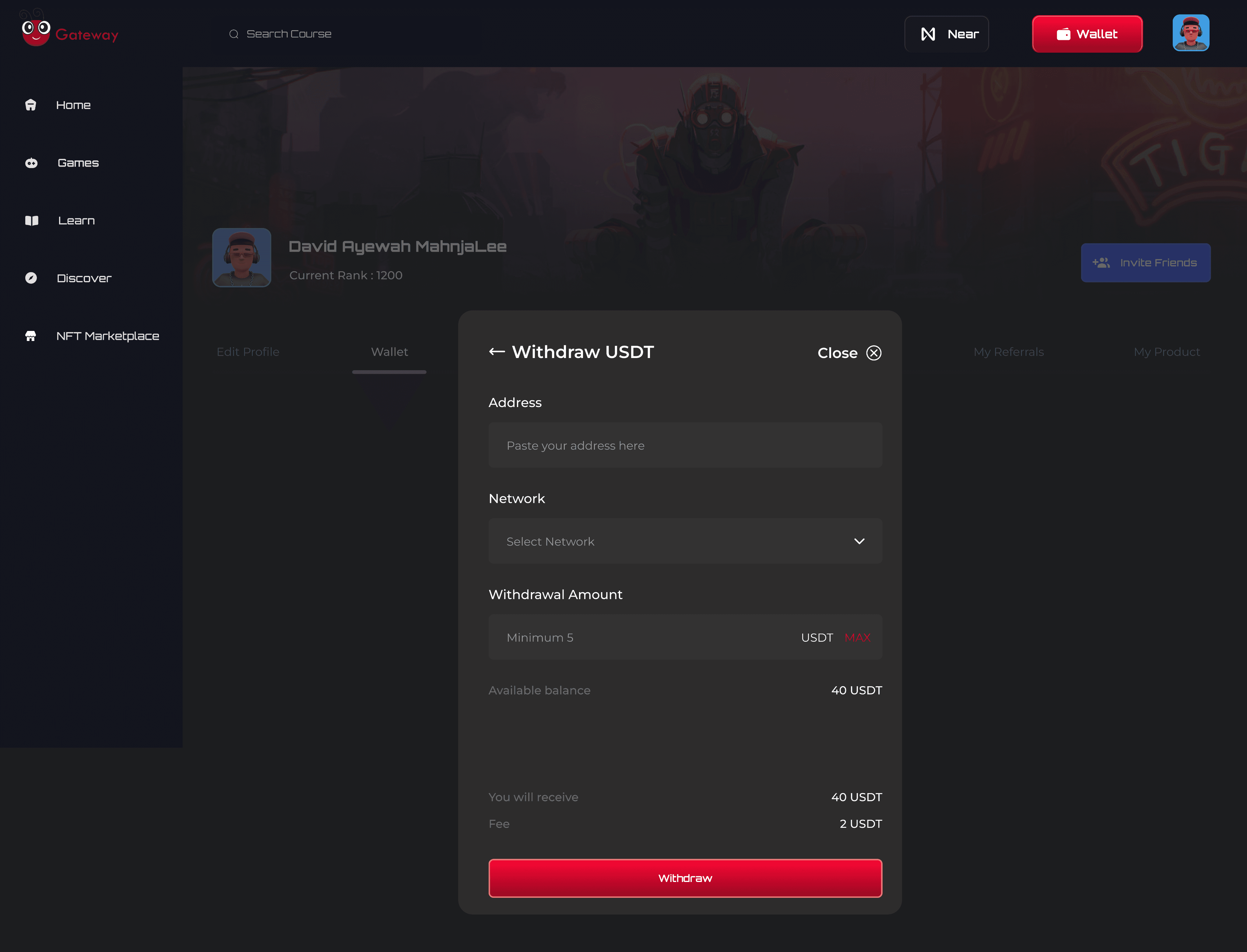
Task: Click the Near network selector
Action: (946, 34)
